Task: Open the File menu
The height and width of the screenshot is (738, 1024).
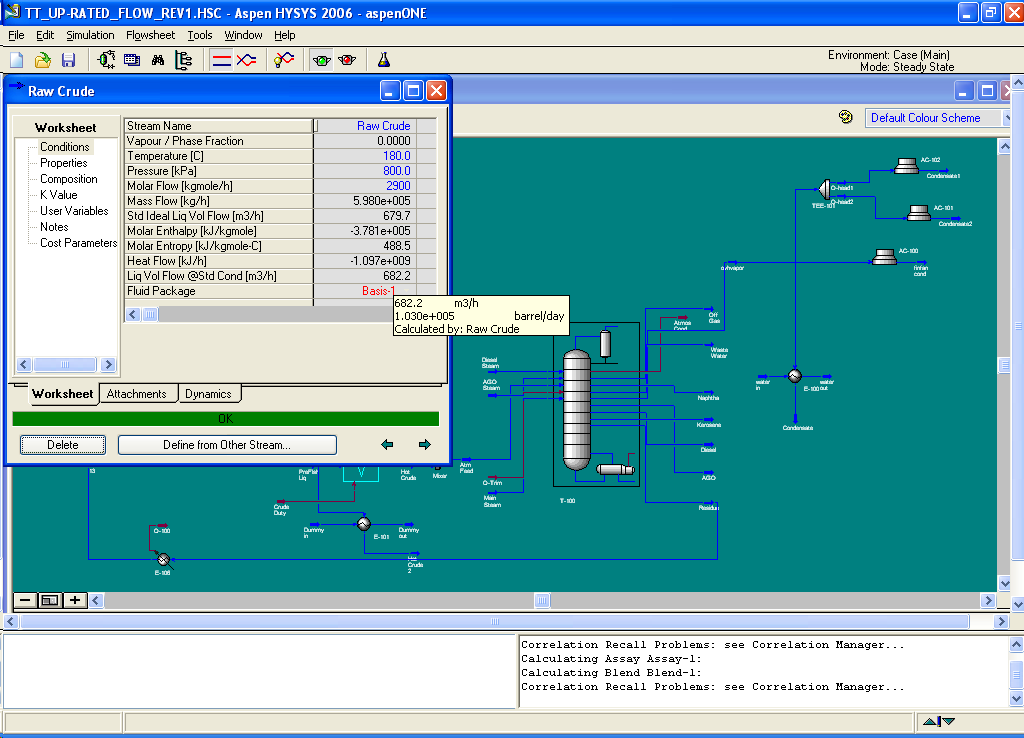Action: (x=16, y=35)
